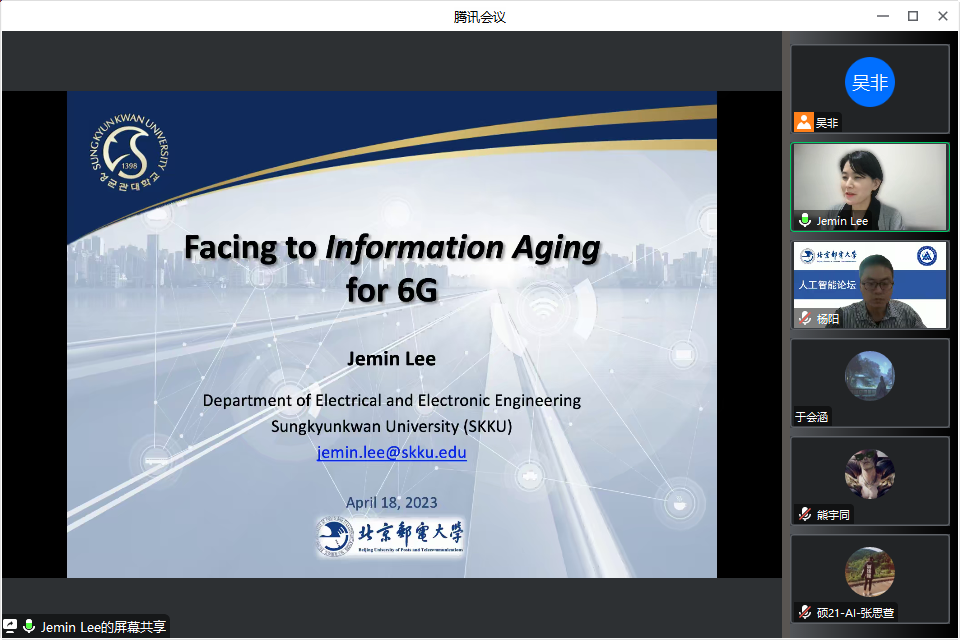Click 吴非's blue avatar circle
The height and width of the screenshot is (640, 960).
tap(869, 82)
